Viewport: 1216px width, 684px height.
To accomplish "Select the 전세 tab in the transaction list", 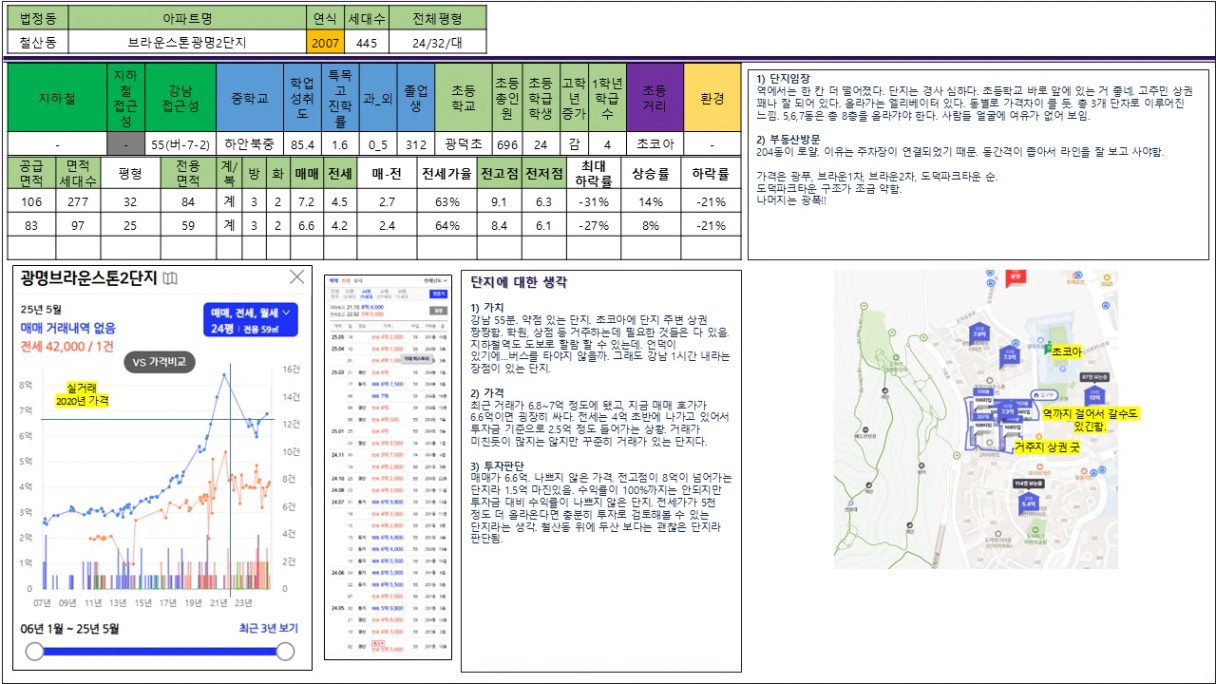I will (345, 281).
